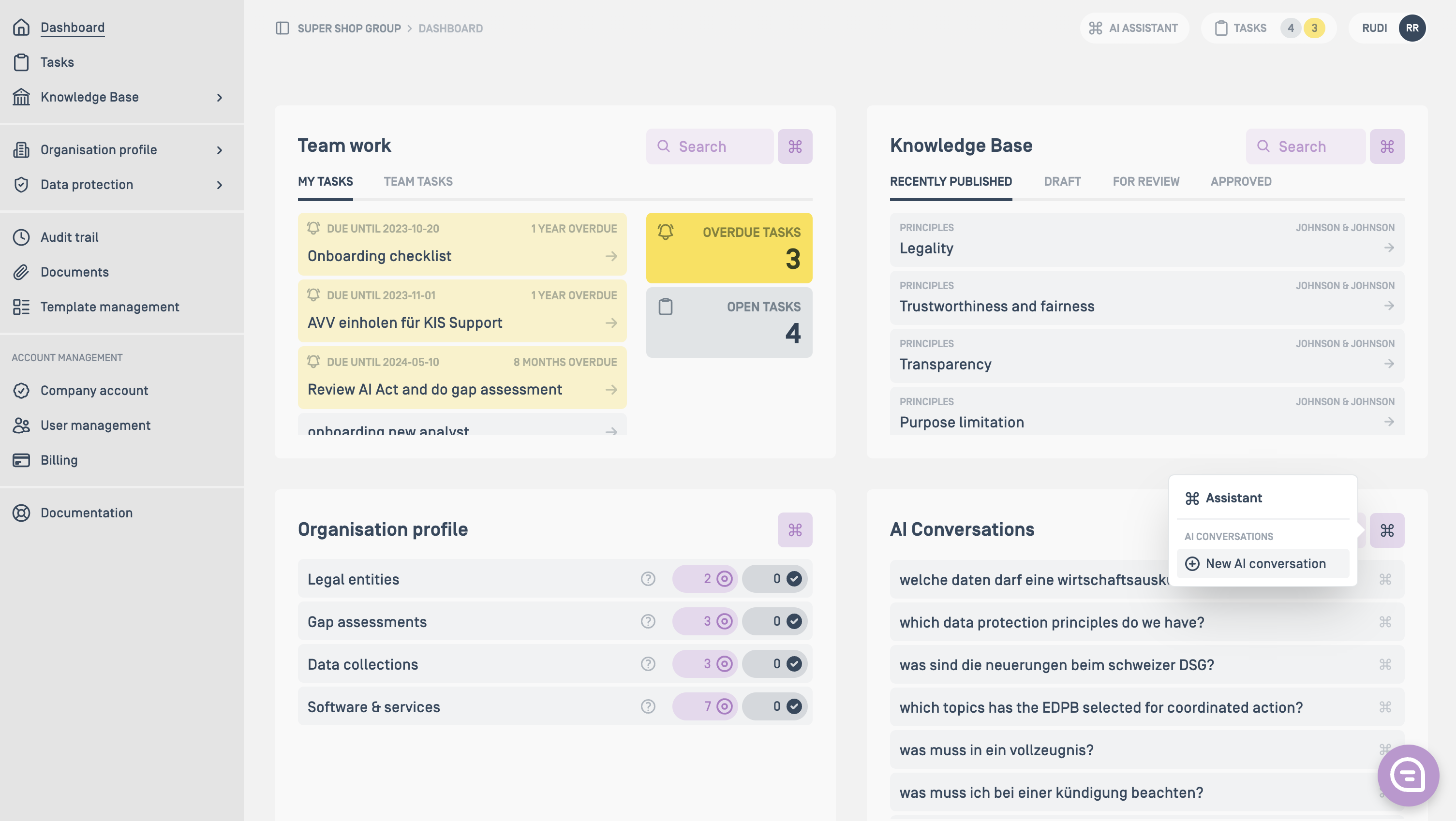The image size is (1456, 821).
Task: Expand the Organisation profile sidebar section
Action: [x=219, y=150]
